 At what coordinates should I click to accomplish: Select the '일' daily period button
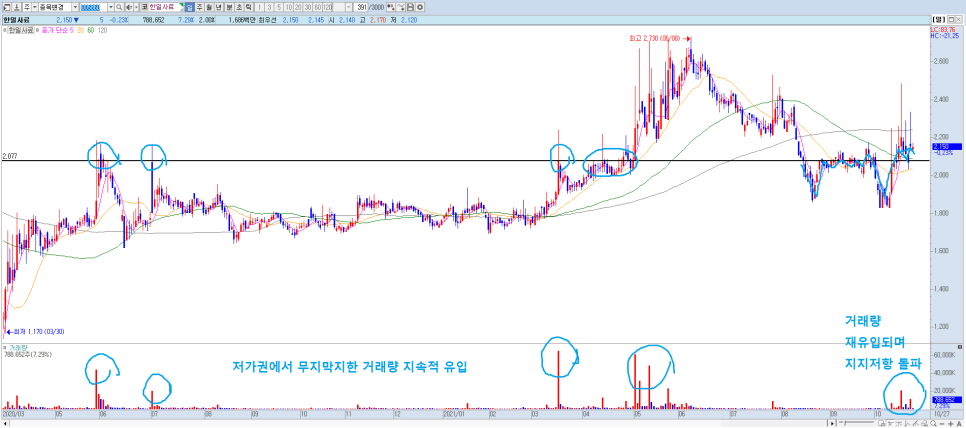pos(189,7)
